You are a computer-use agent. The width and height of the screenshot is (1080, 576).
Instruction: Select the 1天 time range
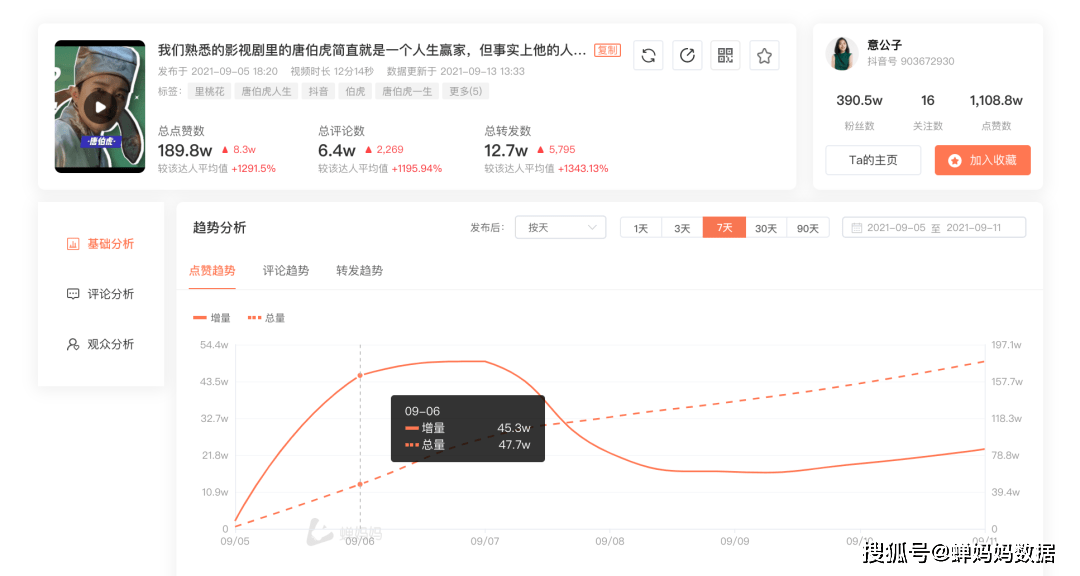coord(641,228)
